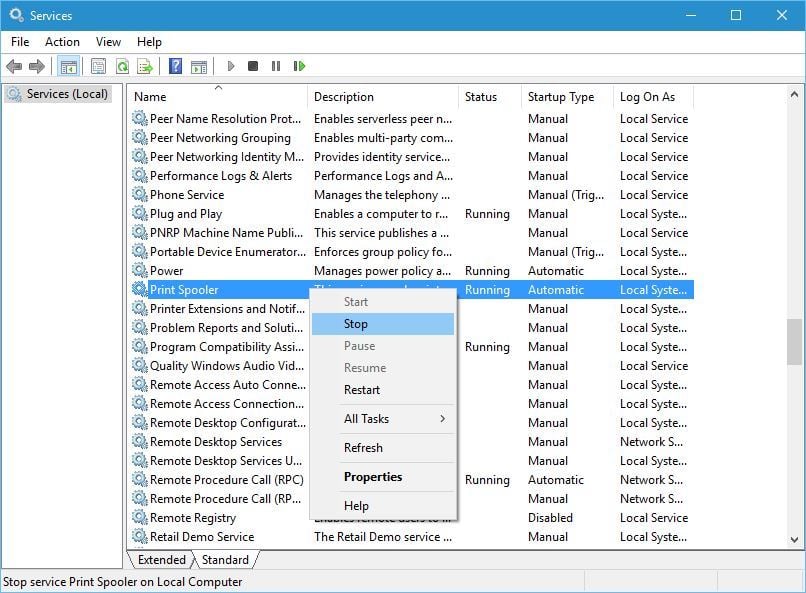
Task: Click 'Manages the telephony ...' description
Action: (x=382, y=195)
